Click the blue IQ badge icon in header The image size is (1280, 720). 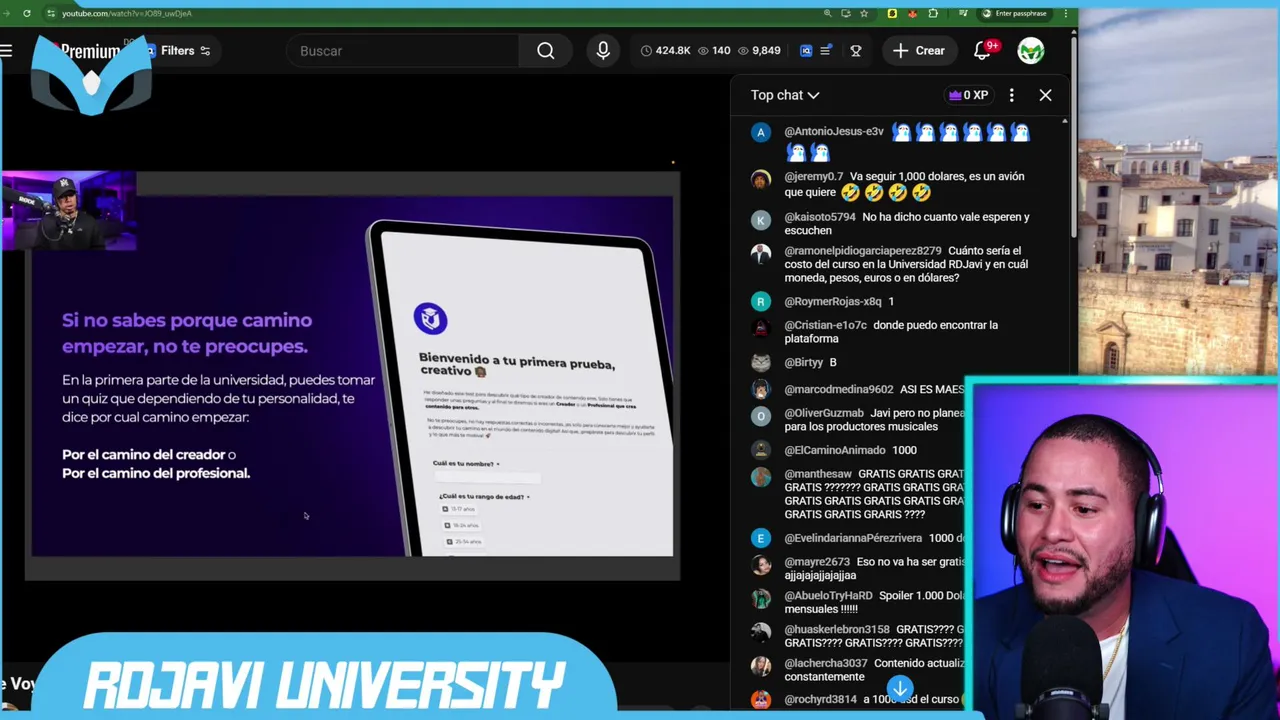click(806, 51)
